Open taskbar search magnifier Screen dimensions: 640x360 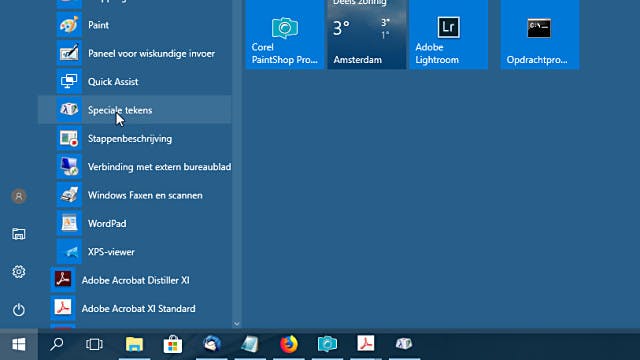click(56, 344)
